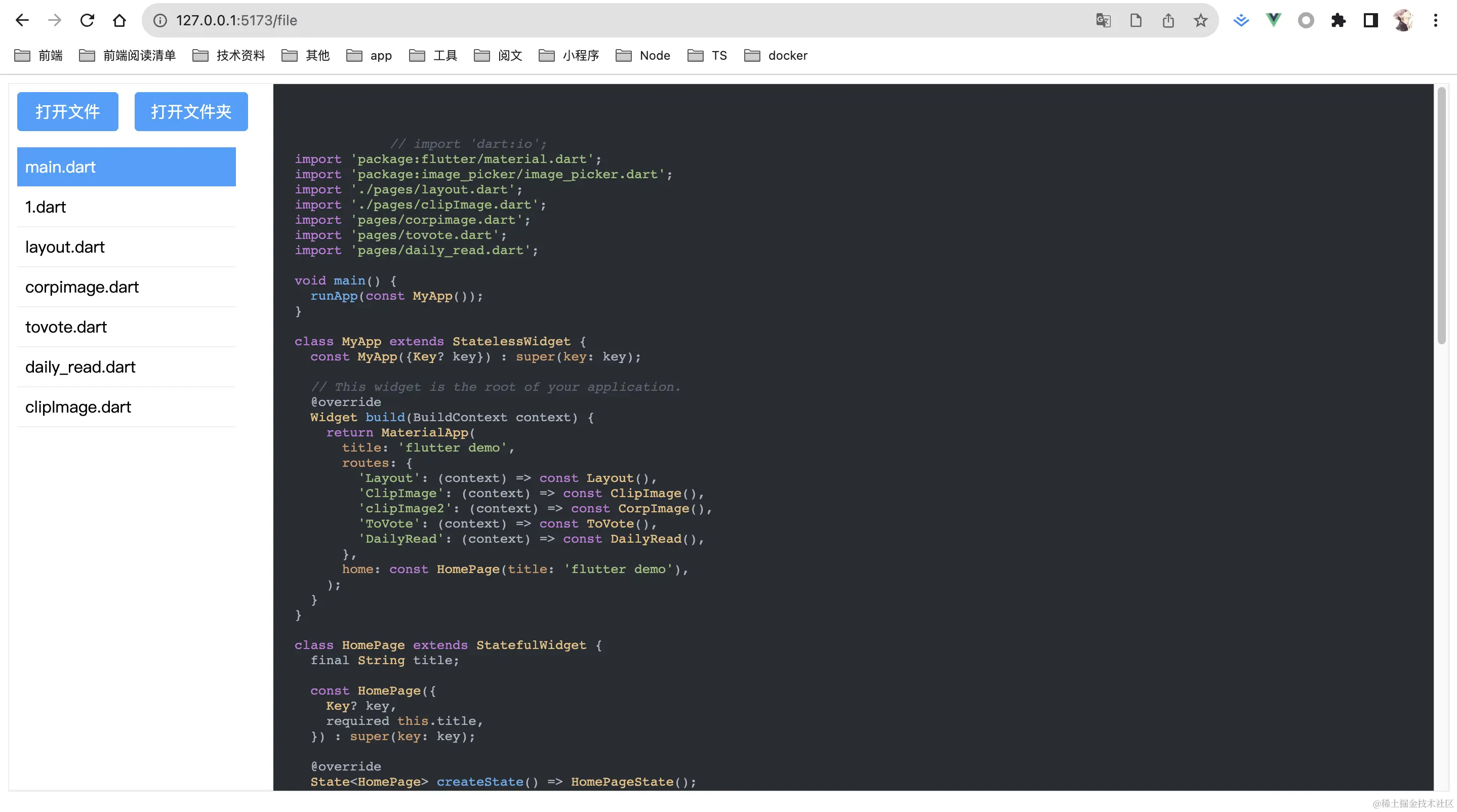Open the Vue devtools extension icon
The width and height of the screenshot is (1457, 812).
click(x=1273, y=20)
